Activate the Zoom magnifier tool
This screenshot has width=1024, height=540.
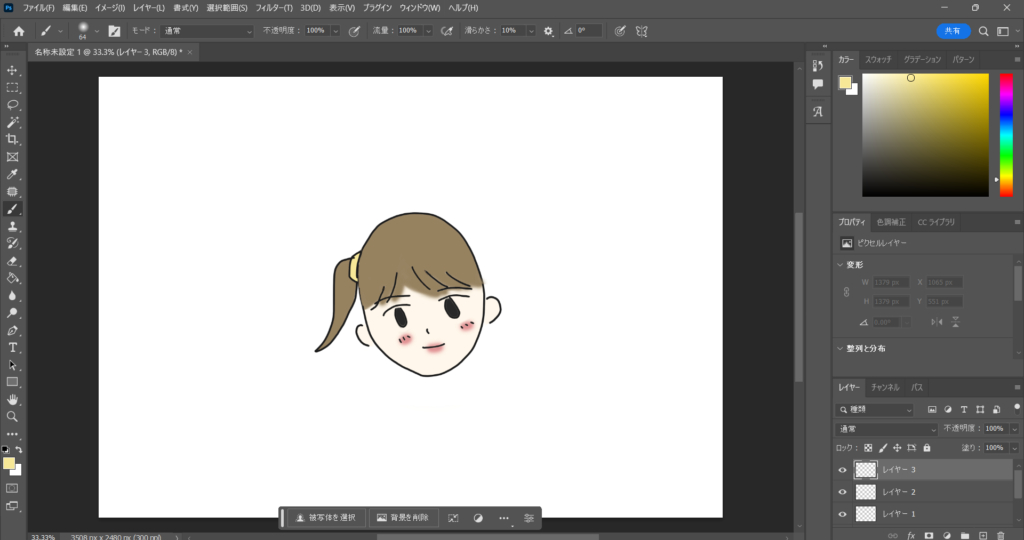[x=13, y=416]
